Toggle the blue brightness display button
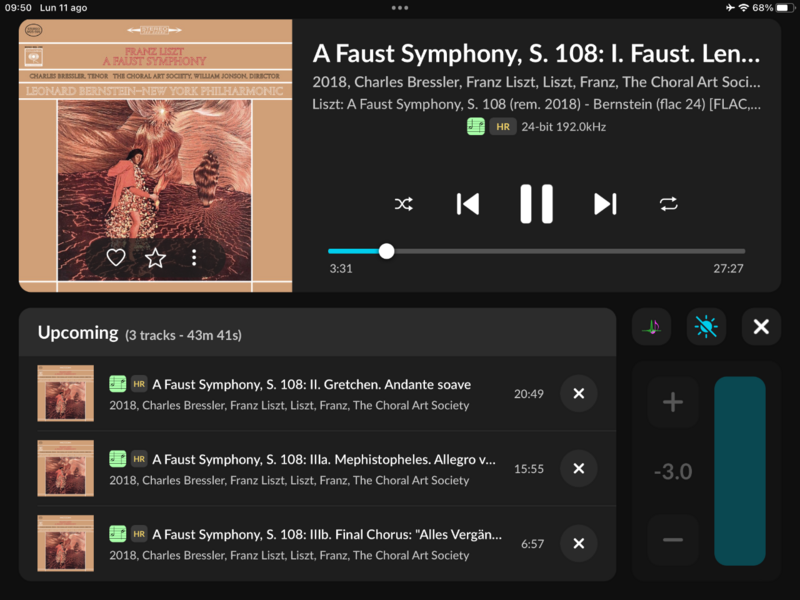The height and width of the screenshot is (600, 800). coord(706,327)
